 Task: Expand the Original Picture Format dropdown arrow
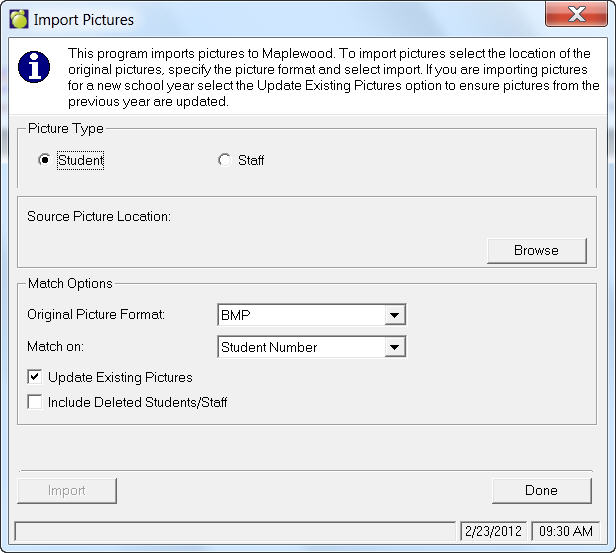[x=395, y=315]
